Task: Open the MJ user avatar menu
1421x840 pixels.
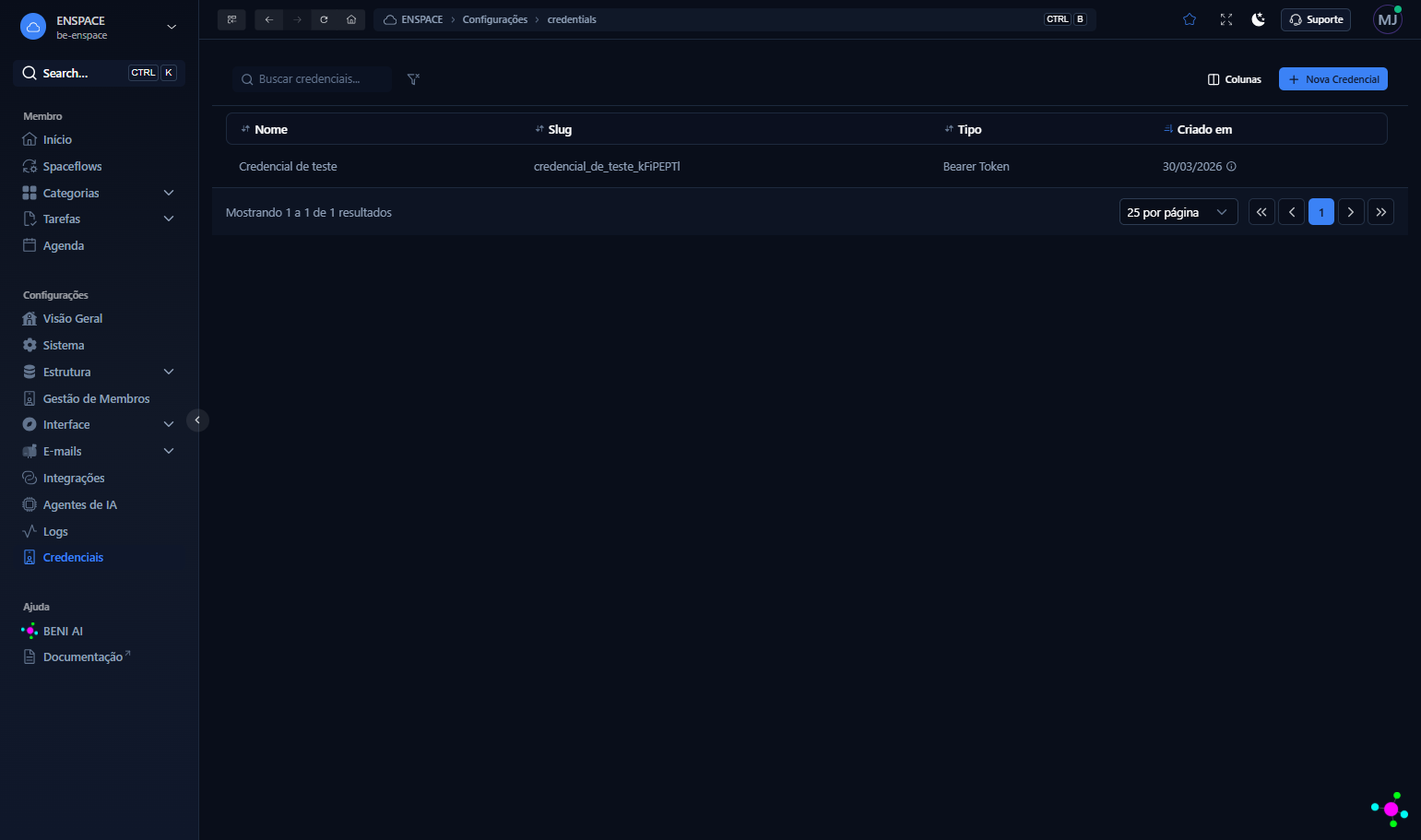Action: [x=1388, y=19]
